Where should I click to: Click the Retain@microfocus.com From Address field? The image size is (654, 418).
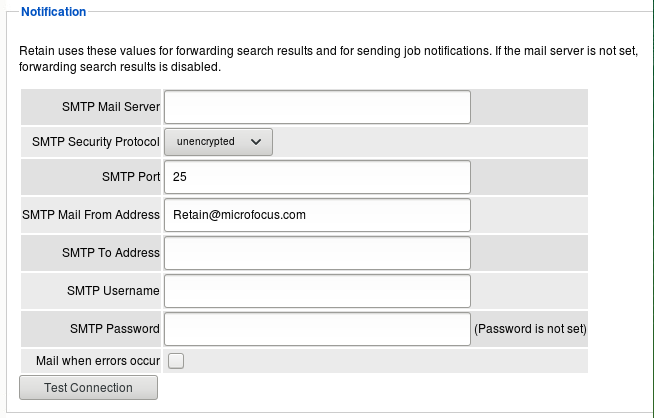(317, 215)
